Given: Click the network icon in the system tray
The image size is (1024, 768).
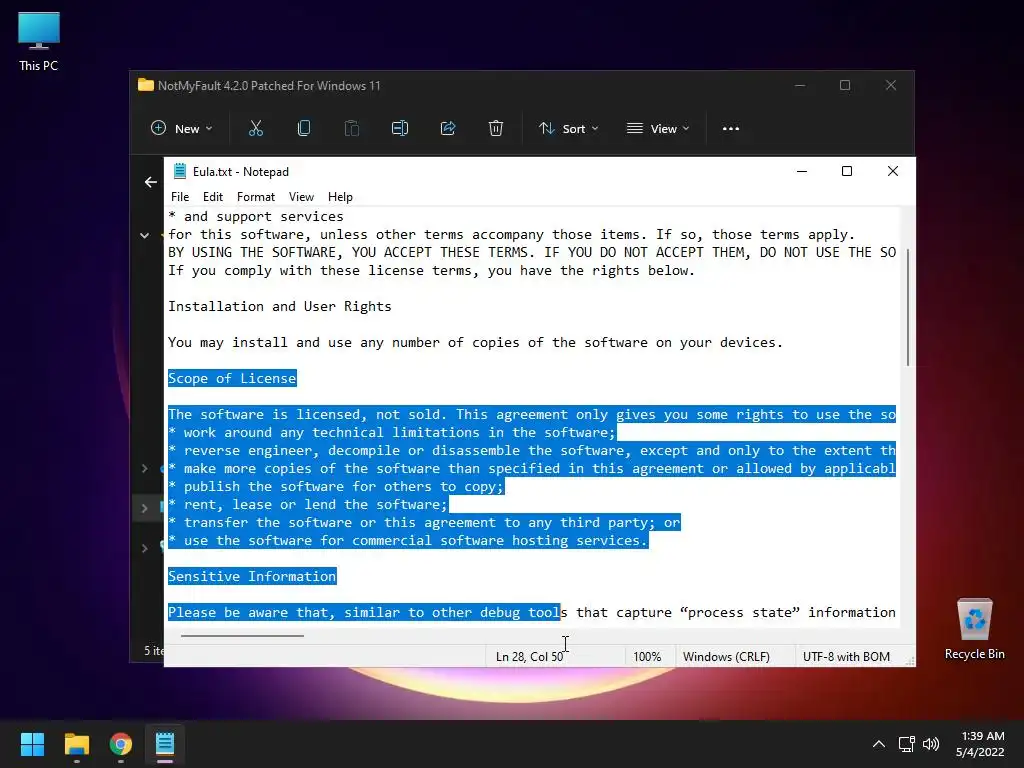Looking at the screenshot, I should click(906, 744).
